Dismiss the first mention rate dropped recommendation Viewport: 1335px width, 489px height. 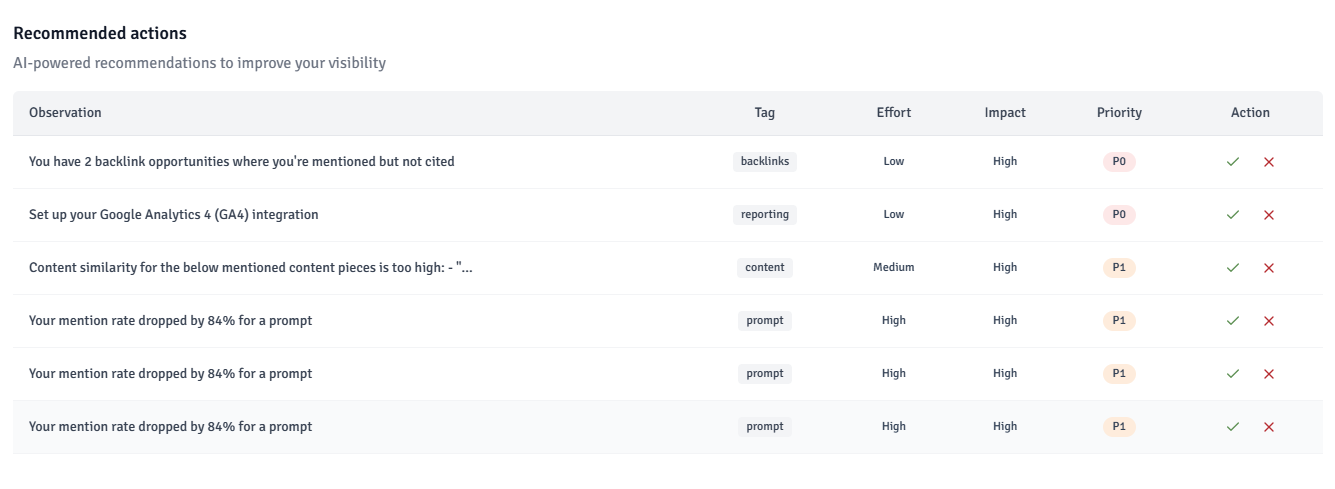point(1269,321)
